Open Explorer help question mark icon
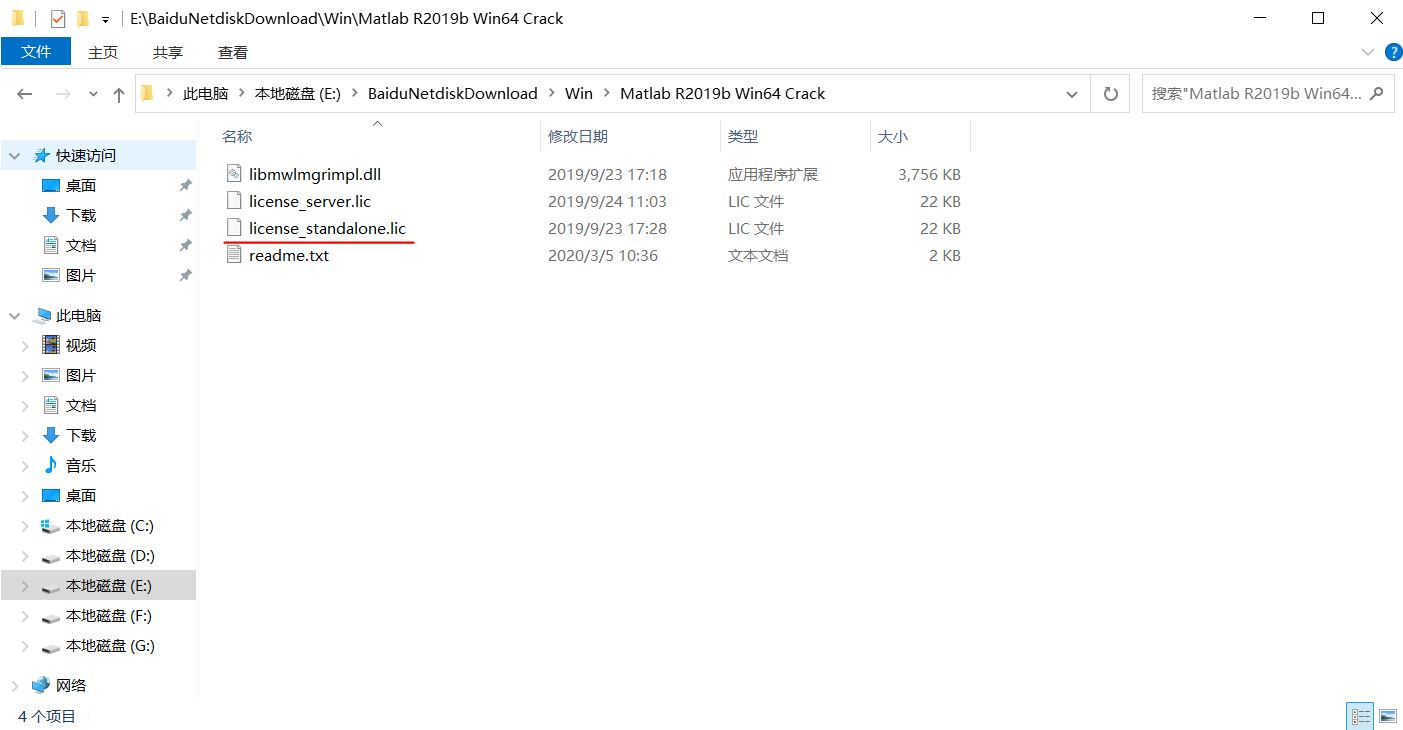The height and width of the screenshot is (730, 1403). point(1392,52)
